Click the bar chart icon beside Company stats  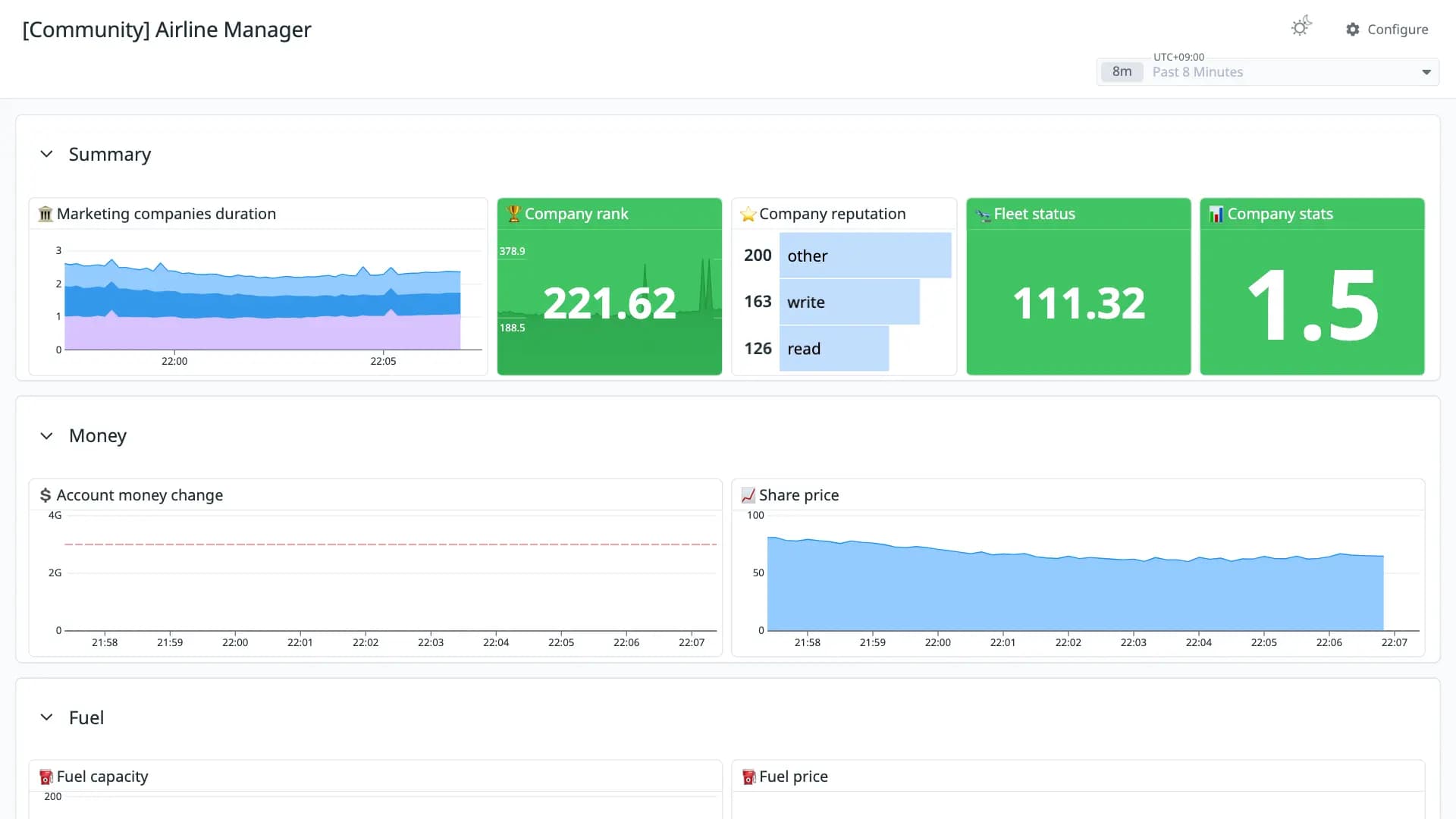tap(1216, 214)
